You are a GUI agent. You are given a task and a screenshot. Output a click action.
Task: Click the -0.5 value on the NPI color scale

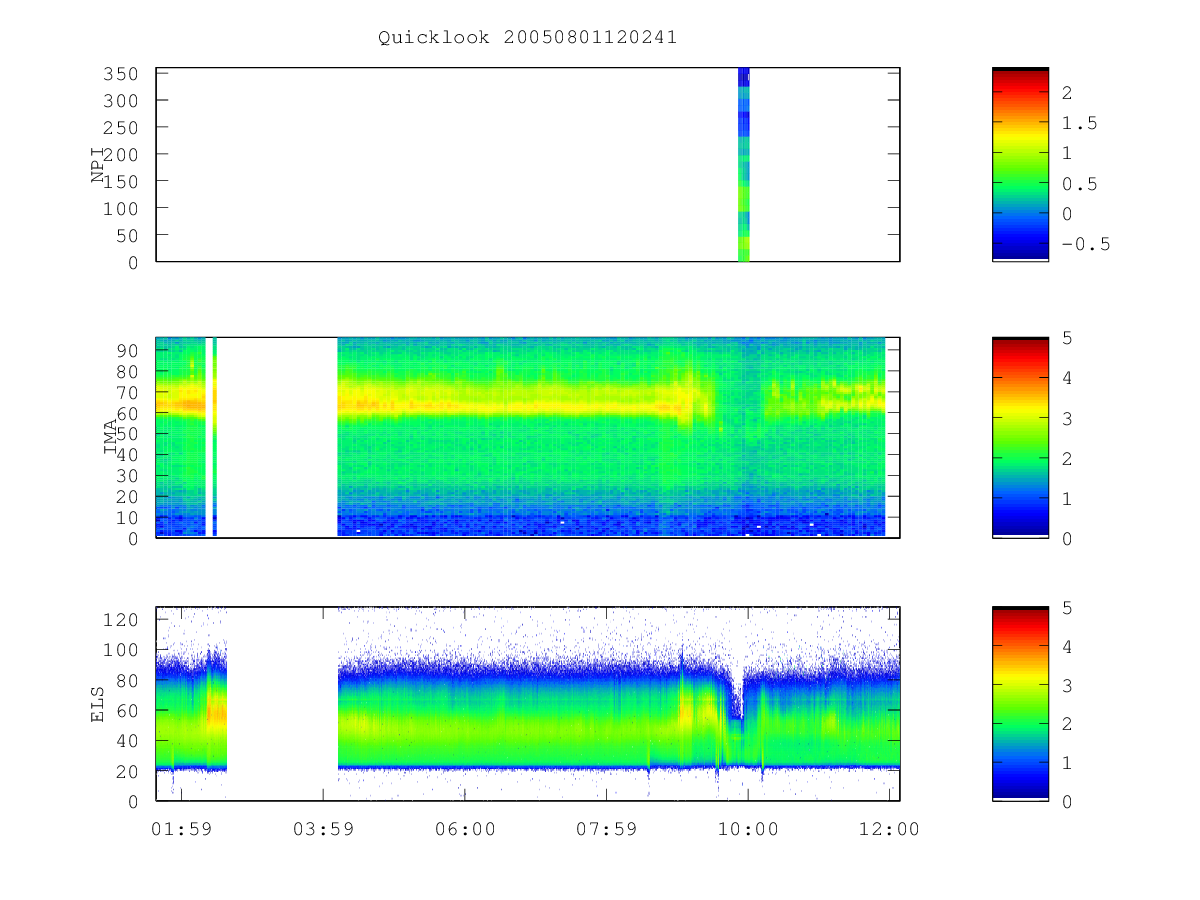1086,244
